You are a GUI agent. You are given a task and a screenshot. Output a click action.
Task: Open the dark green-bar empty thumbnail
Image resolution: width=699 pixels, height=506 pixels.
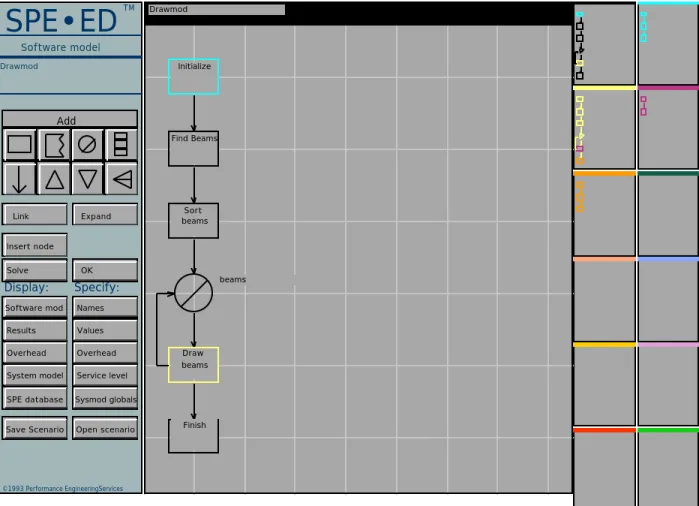pos(668,213)
